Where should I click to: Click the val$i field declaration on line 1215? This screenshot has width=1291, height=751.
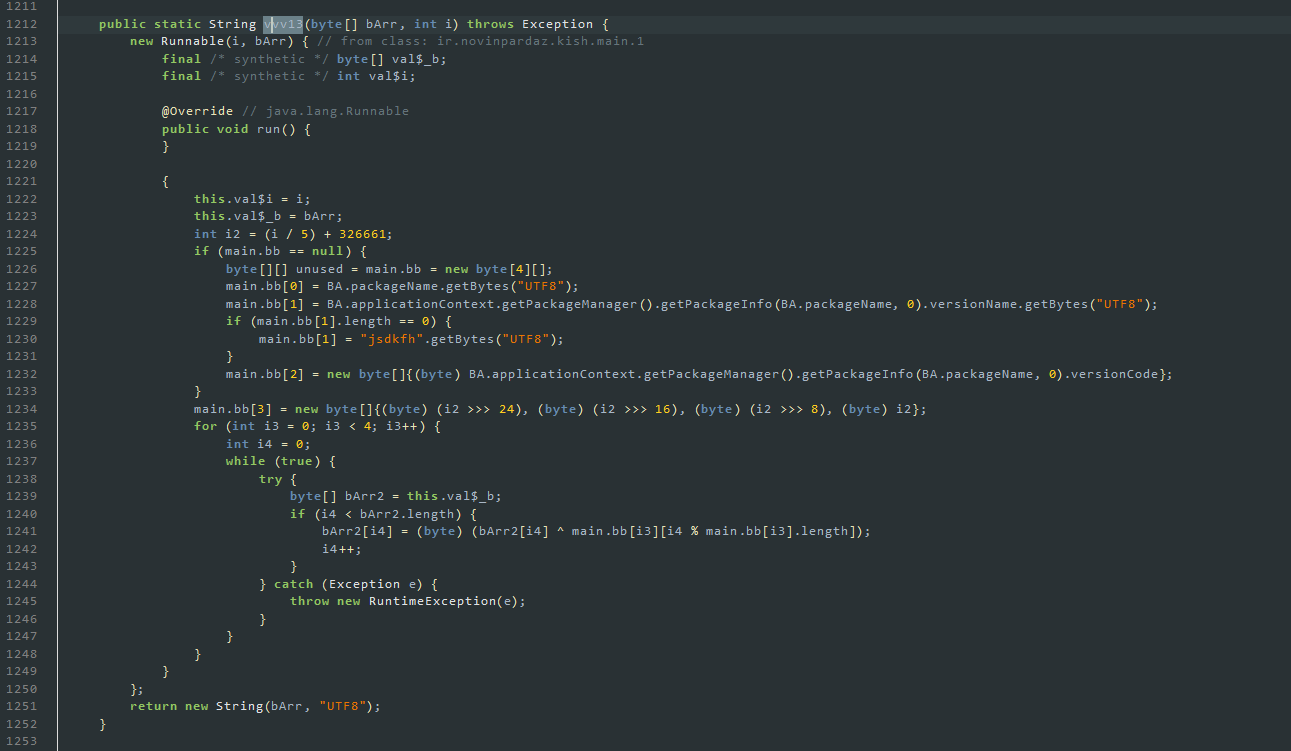pyautogui.click(x=392, y=76)
